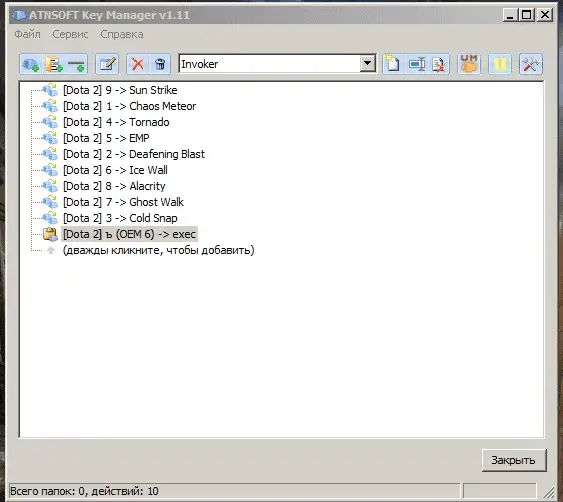The width and height of the screenshot is (563, 502).
Task: Click the status bar text 'Всего папок: 0, действий: 10'
Action: [84, 491]
